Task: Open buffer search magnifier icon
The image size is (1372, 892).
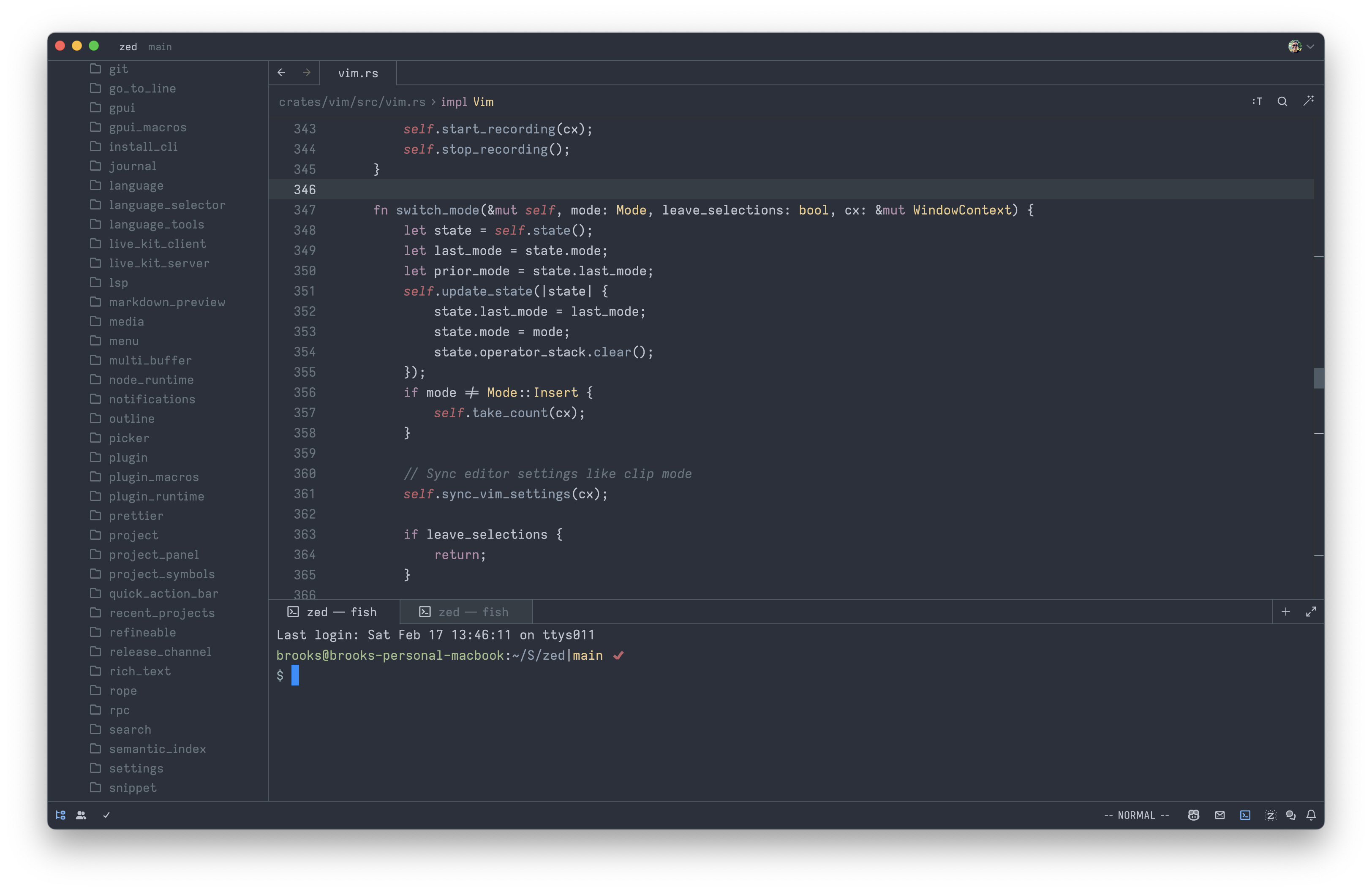Action: (1282, 101)
